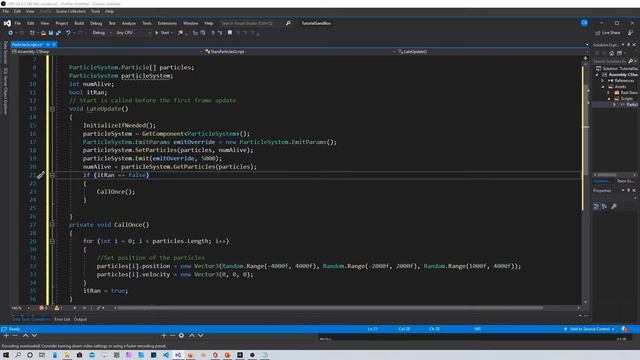
Task: Open the Any CPU platform dropdown
Action: (133, 33)
